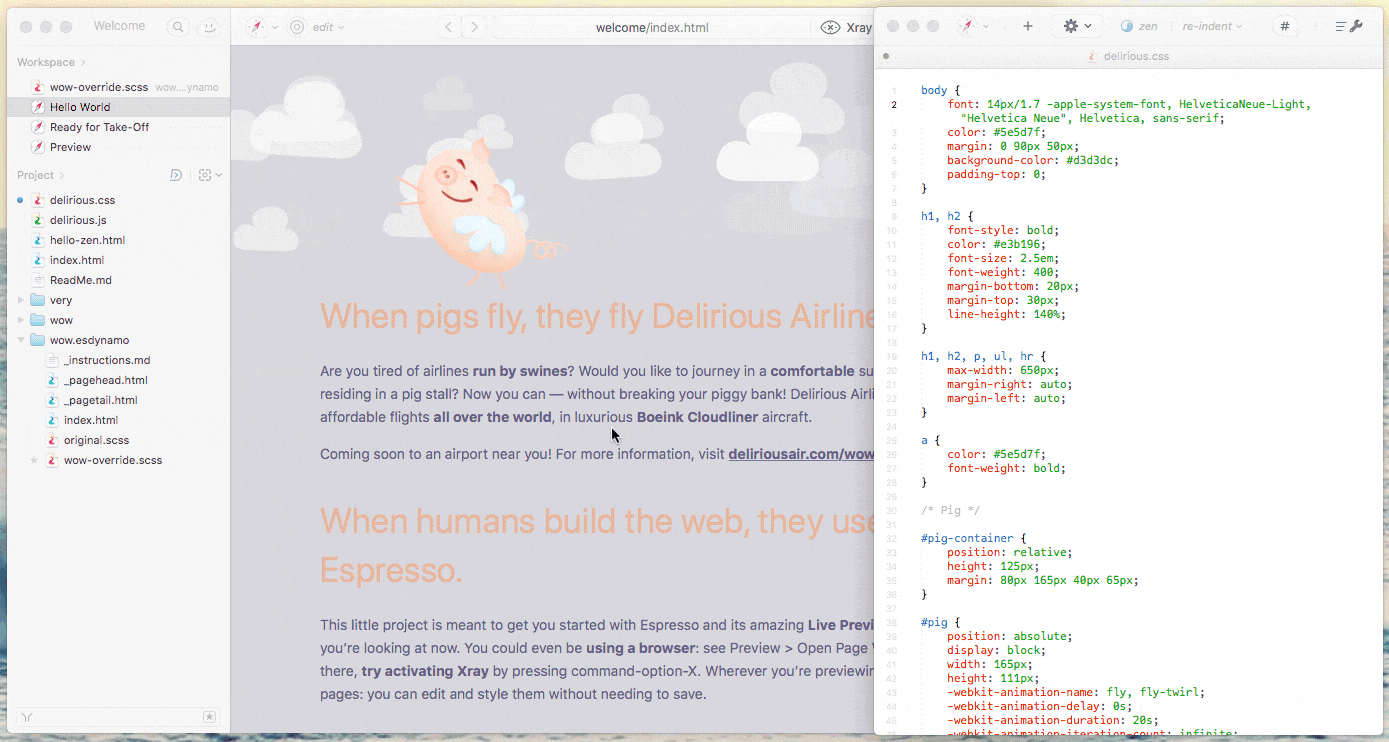Click the '#pig-container {' line in the editor
Screen dimensions: 1389x742
tap(973, 538)
